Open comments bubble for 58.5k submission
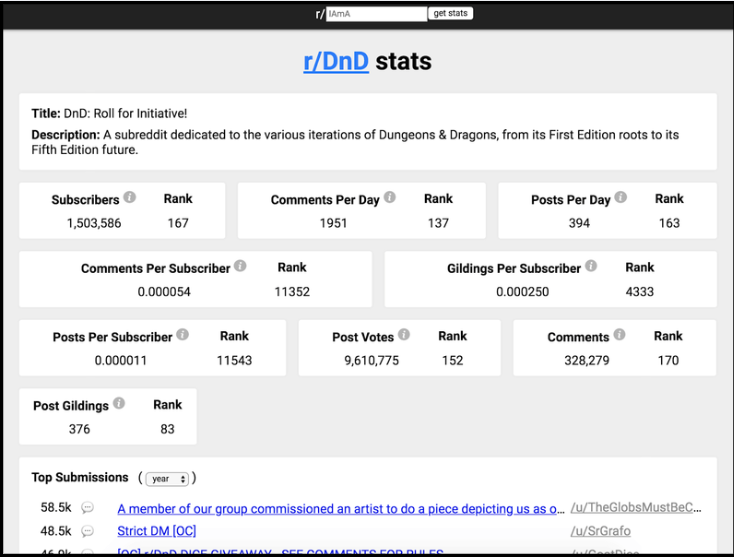 click(x=88, y=508)
